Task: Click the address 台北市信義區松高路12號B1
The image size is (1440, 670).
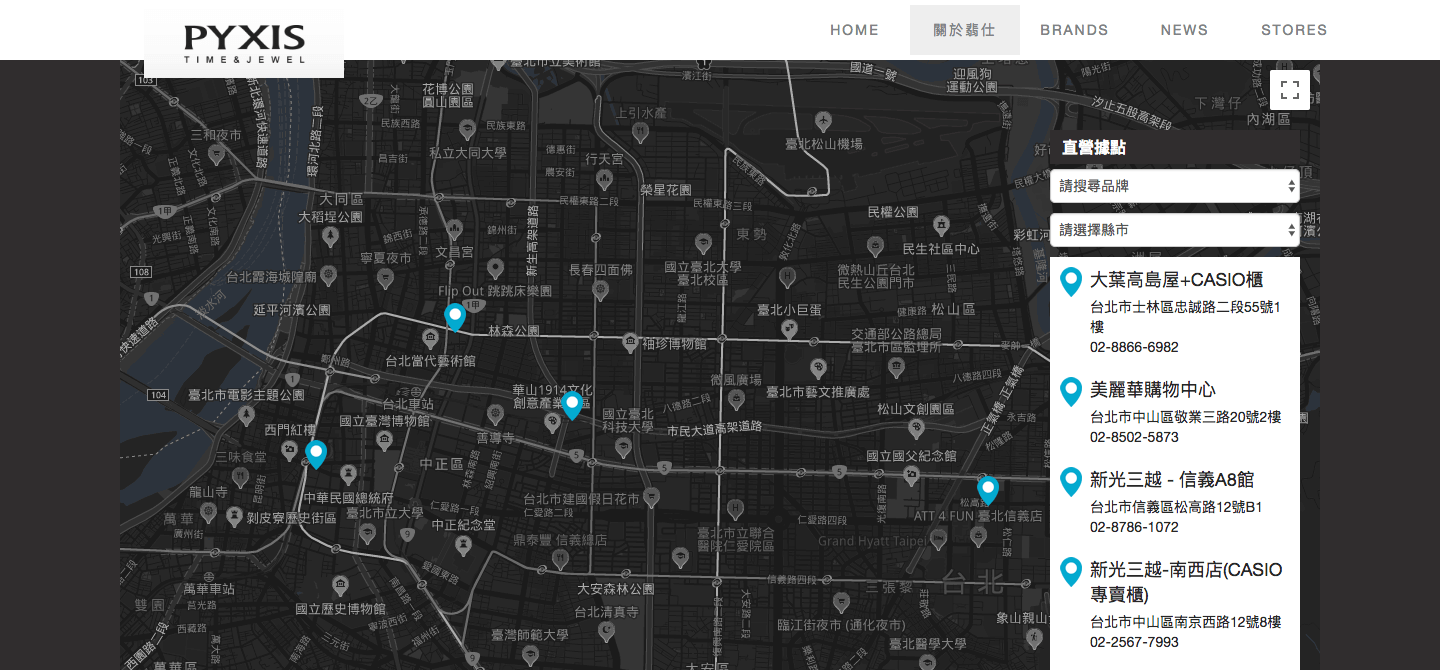Action: 1176,507
